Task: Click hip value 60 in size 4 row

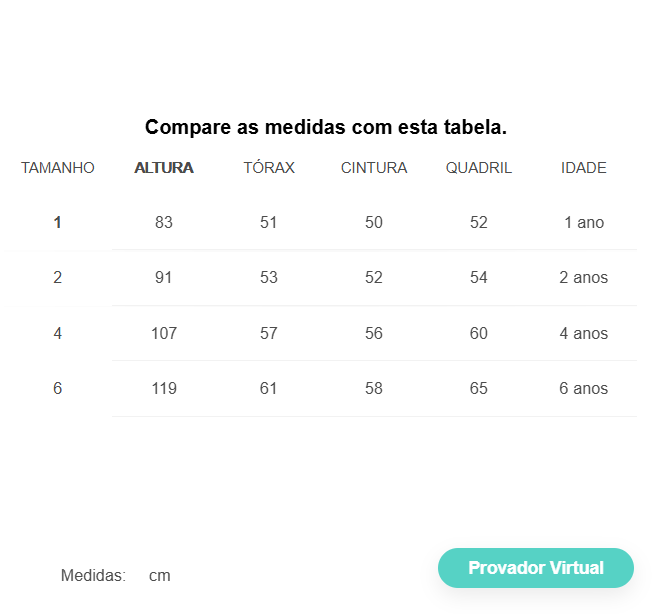Action: point(479,334)
